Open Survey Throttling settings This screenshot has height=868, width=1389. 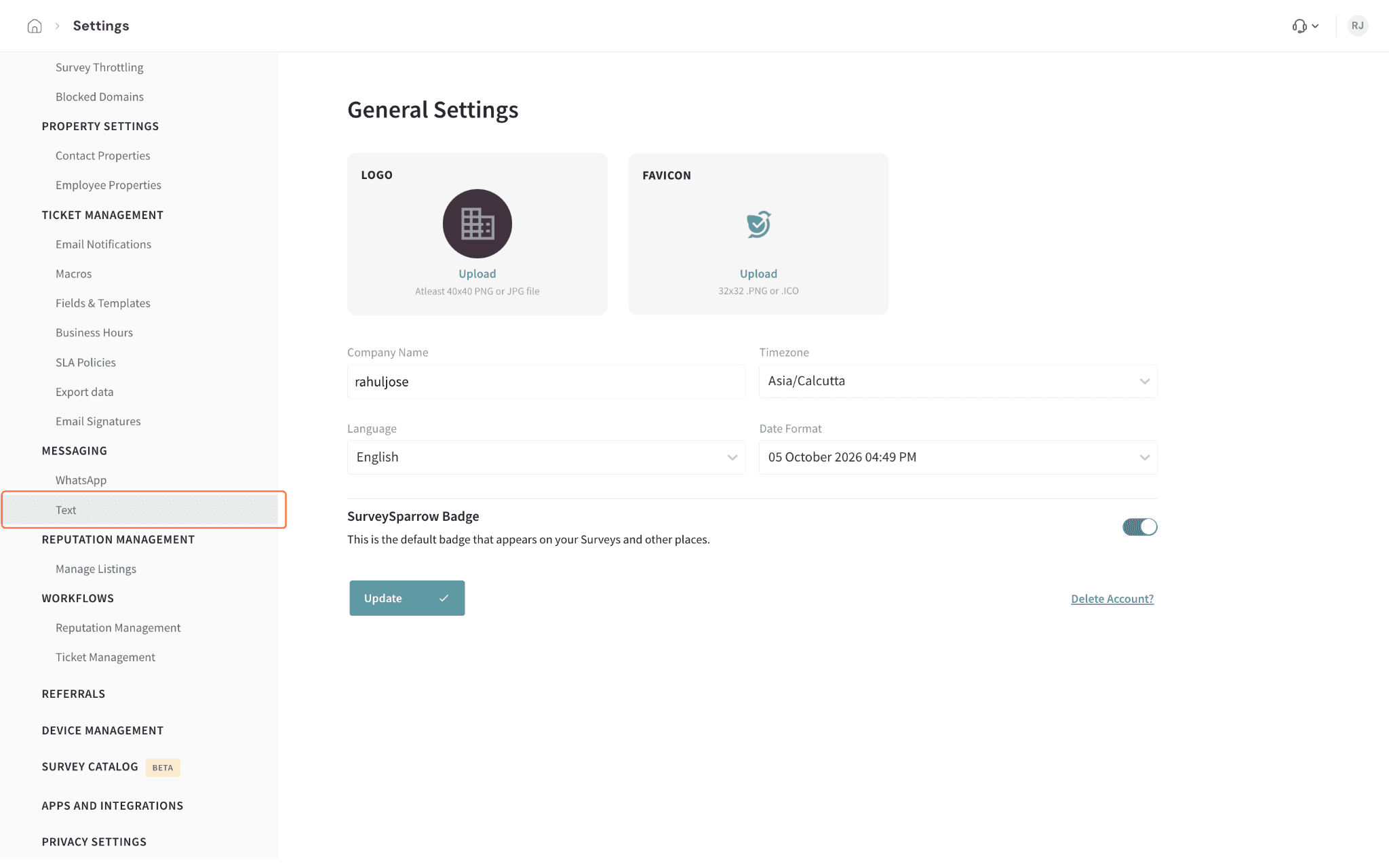(x=100, y=67)
